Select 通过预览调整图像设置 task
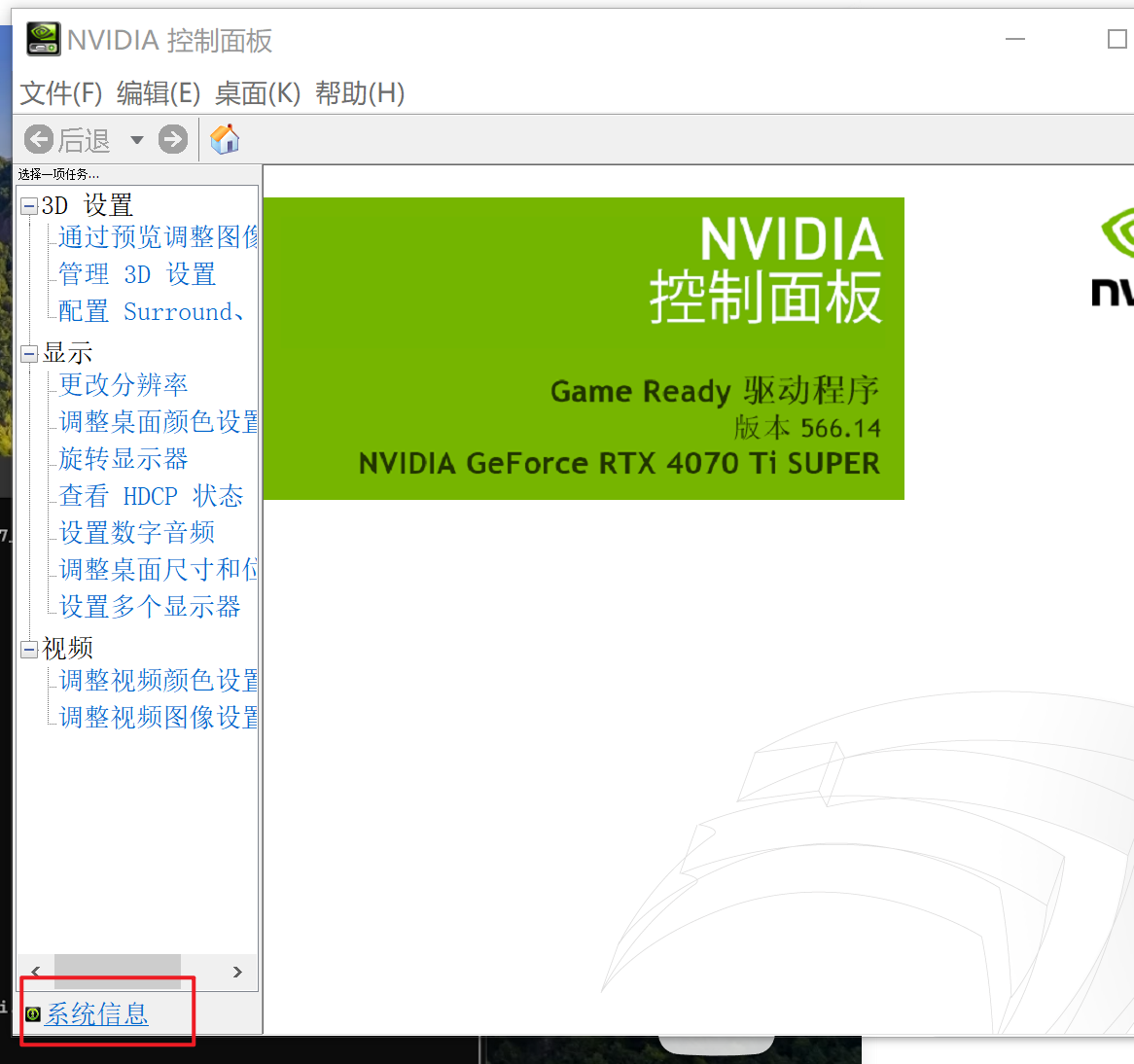 [158, 237]
